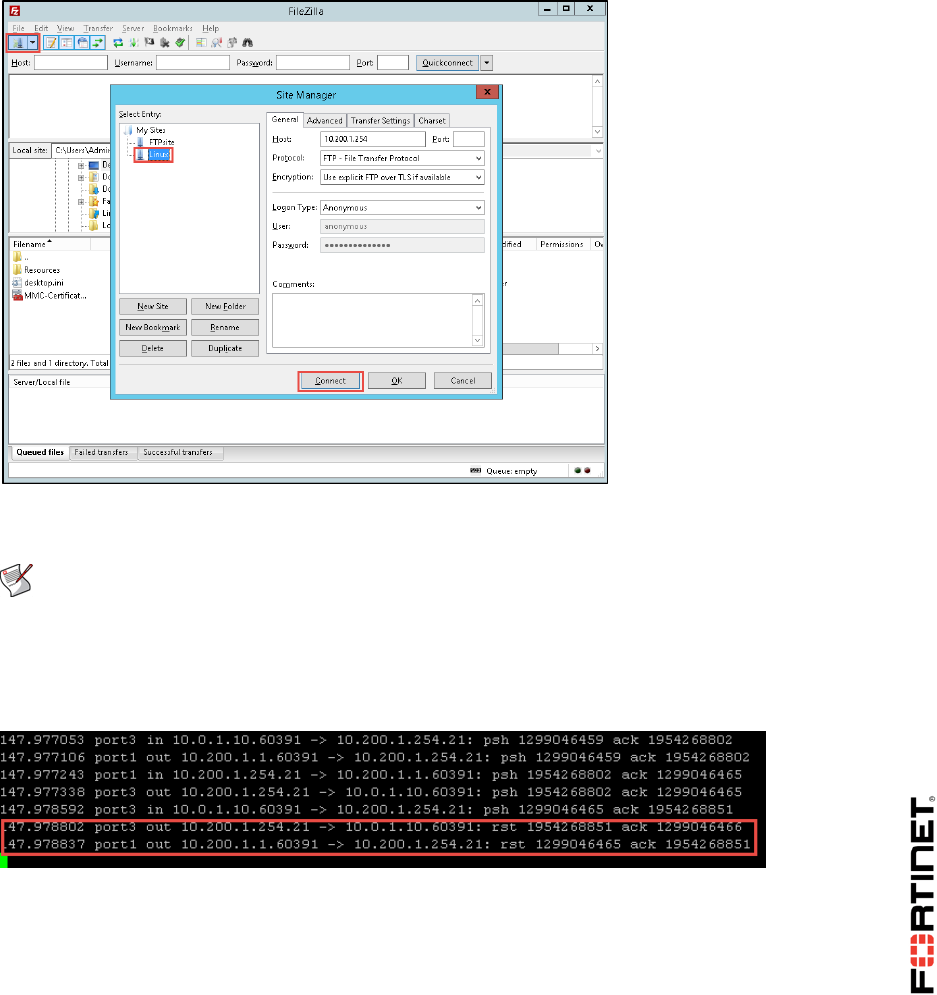Open the Site Manager toolbar icon
Image resolution: width=937 pixels, height=995 pixels.
pos(17,43)
